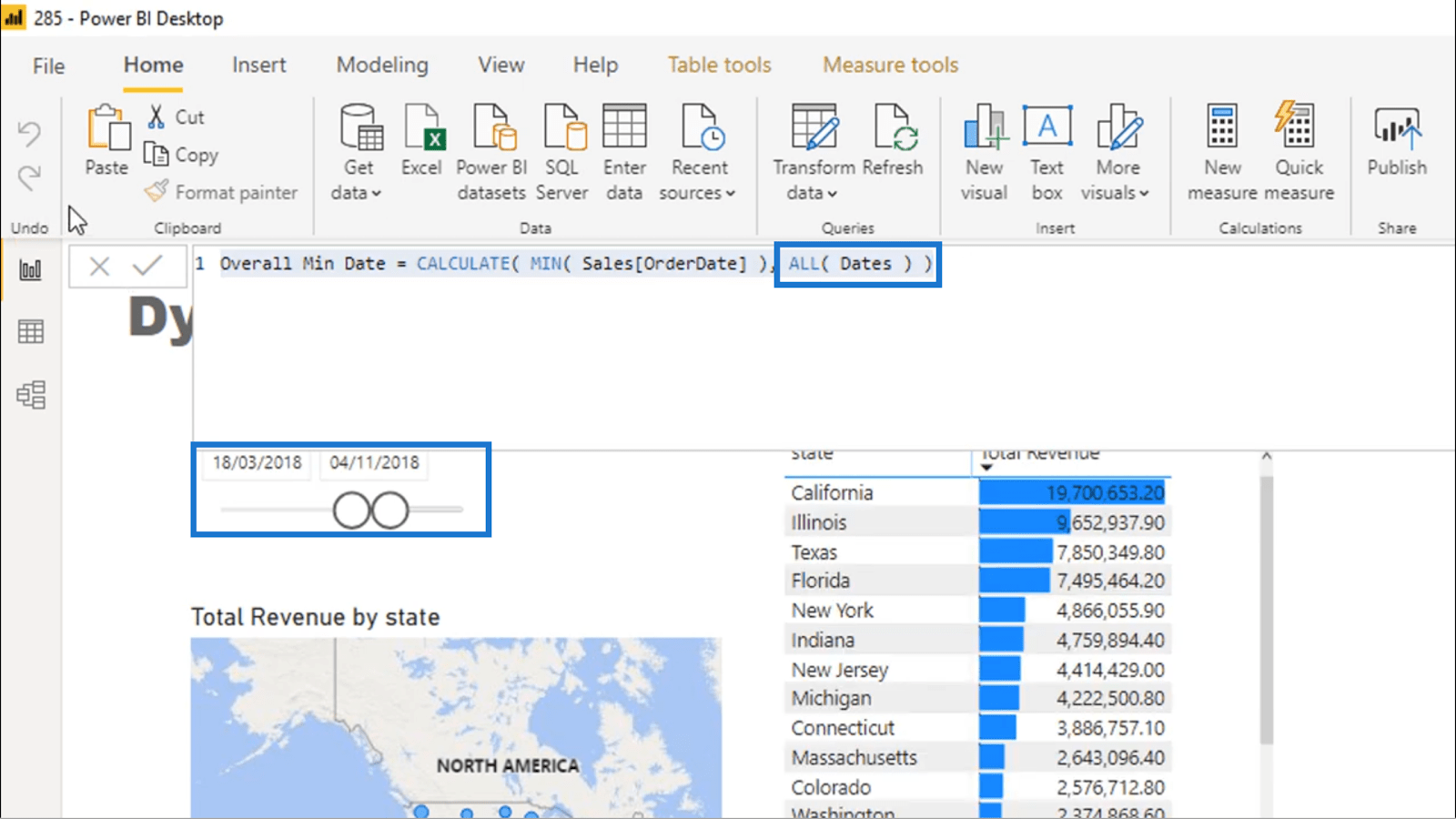This screenshot has width=1456, height=819.
Task: Cancel the formula edit with X
Action: [99, 267]
